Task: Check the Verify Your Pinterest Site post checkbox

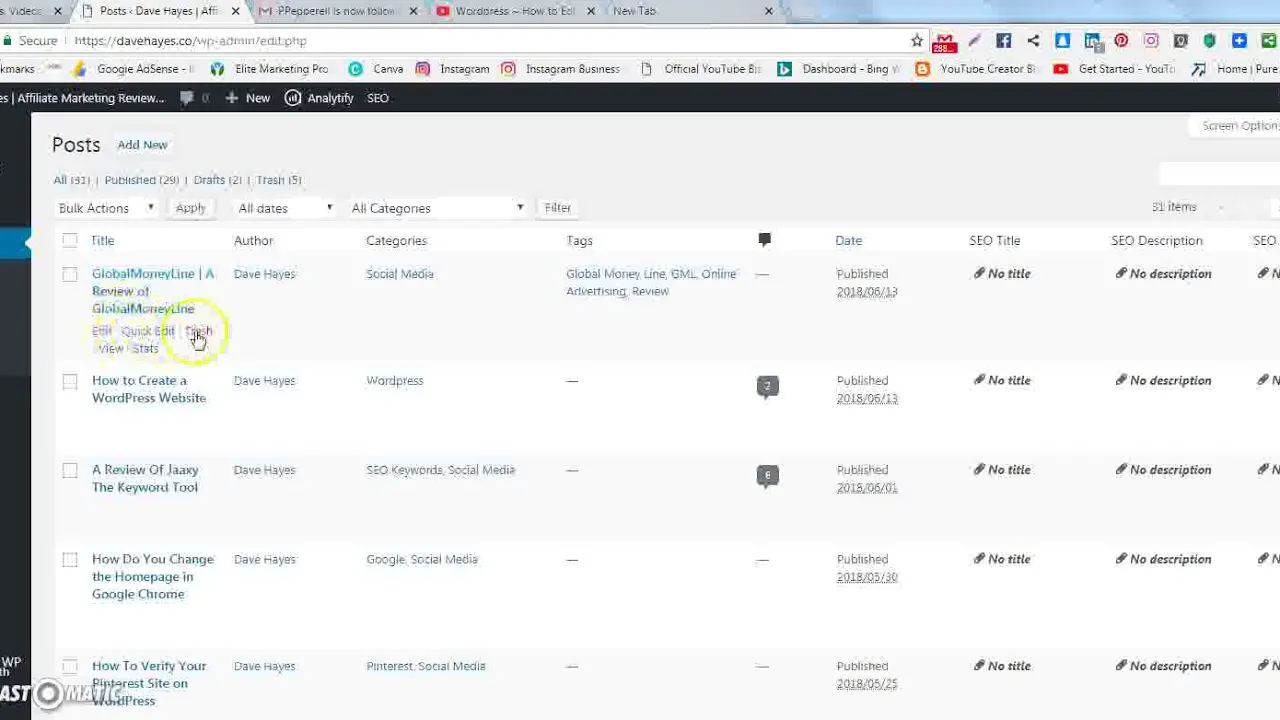Action: 70,666
